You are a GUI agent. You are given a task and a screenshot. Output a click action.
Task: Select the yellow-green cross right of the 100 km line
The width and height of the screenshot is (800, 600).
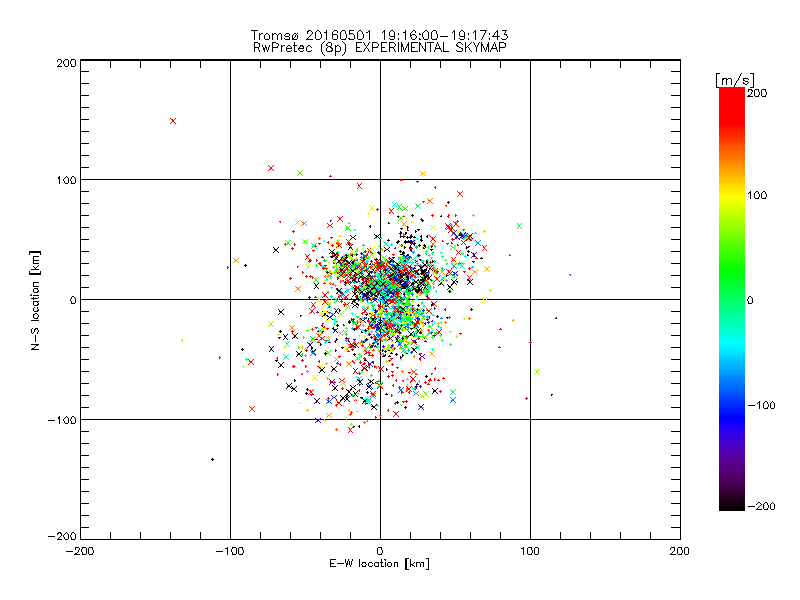[x=537, y=372]
